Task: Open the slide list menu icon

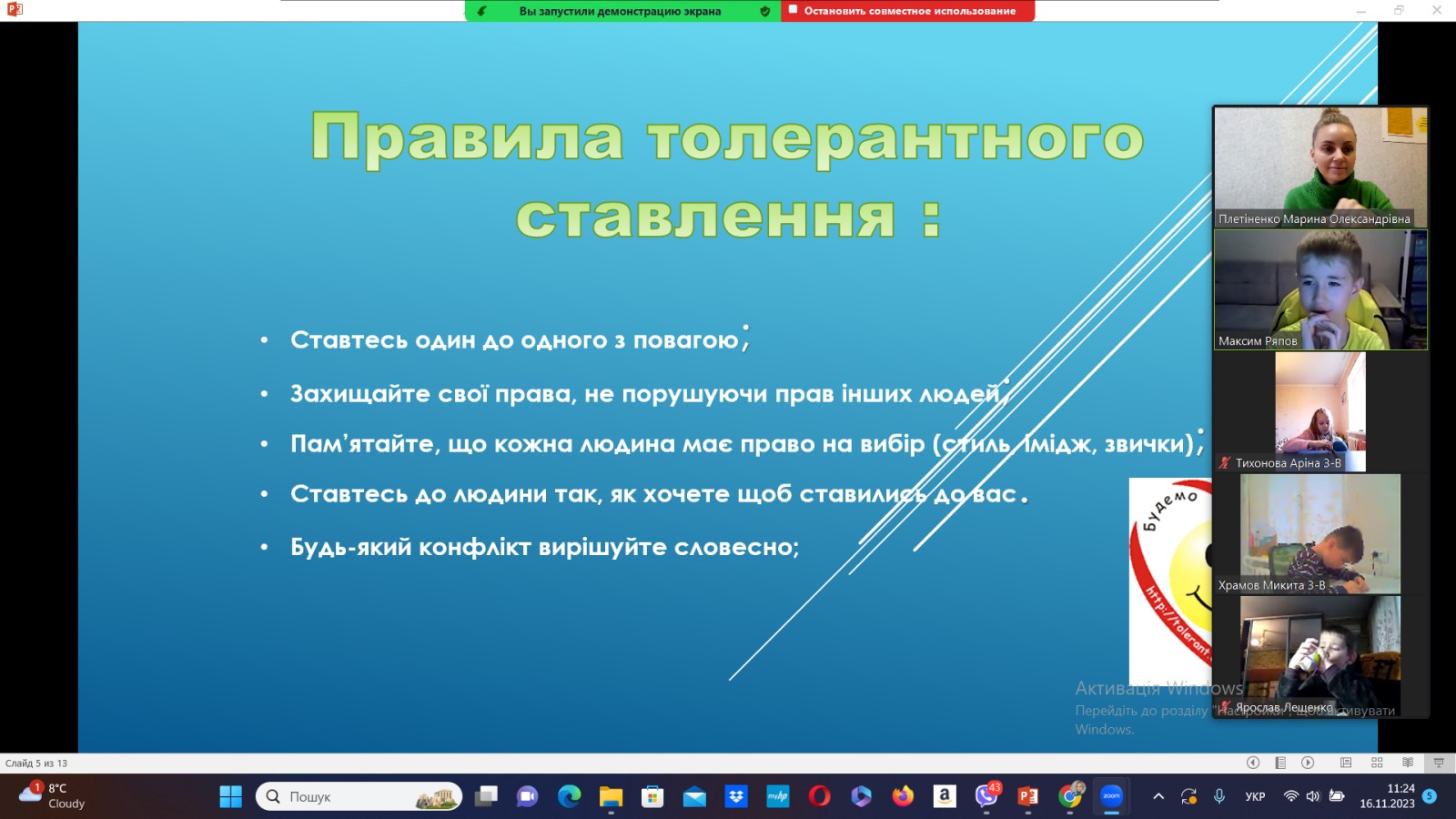Action: tap(1280, 763)
